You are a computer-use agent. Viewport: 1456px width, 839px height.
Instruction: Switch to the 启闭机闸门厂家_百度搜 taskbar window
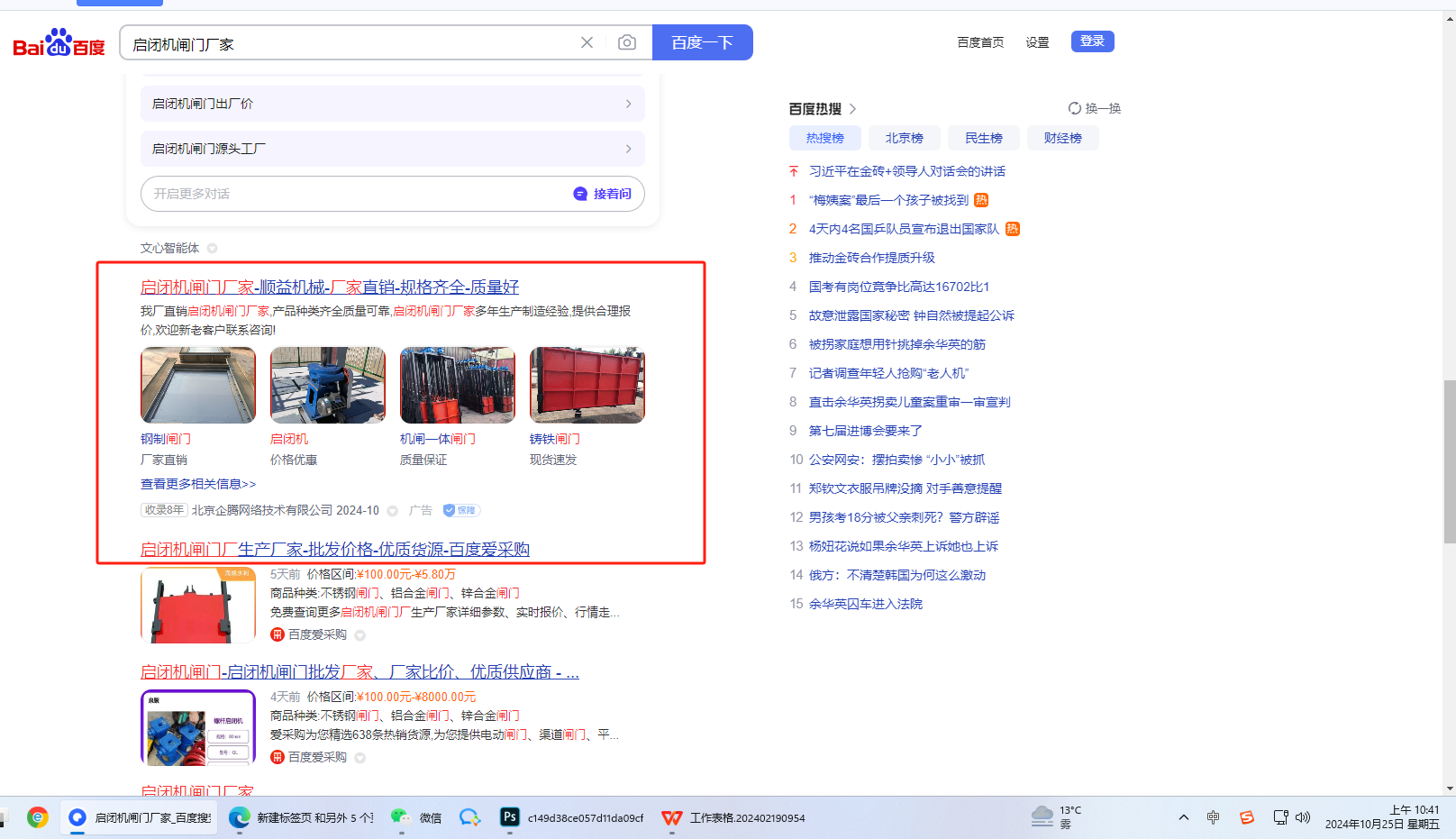[140, 817]
